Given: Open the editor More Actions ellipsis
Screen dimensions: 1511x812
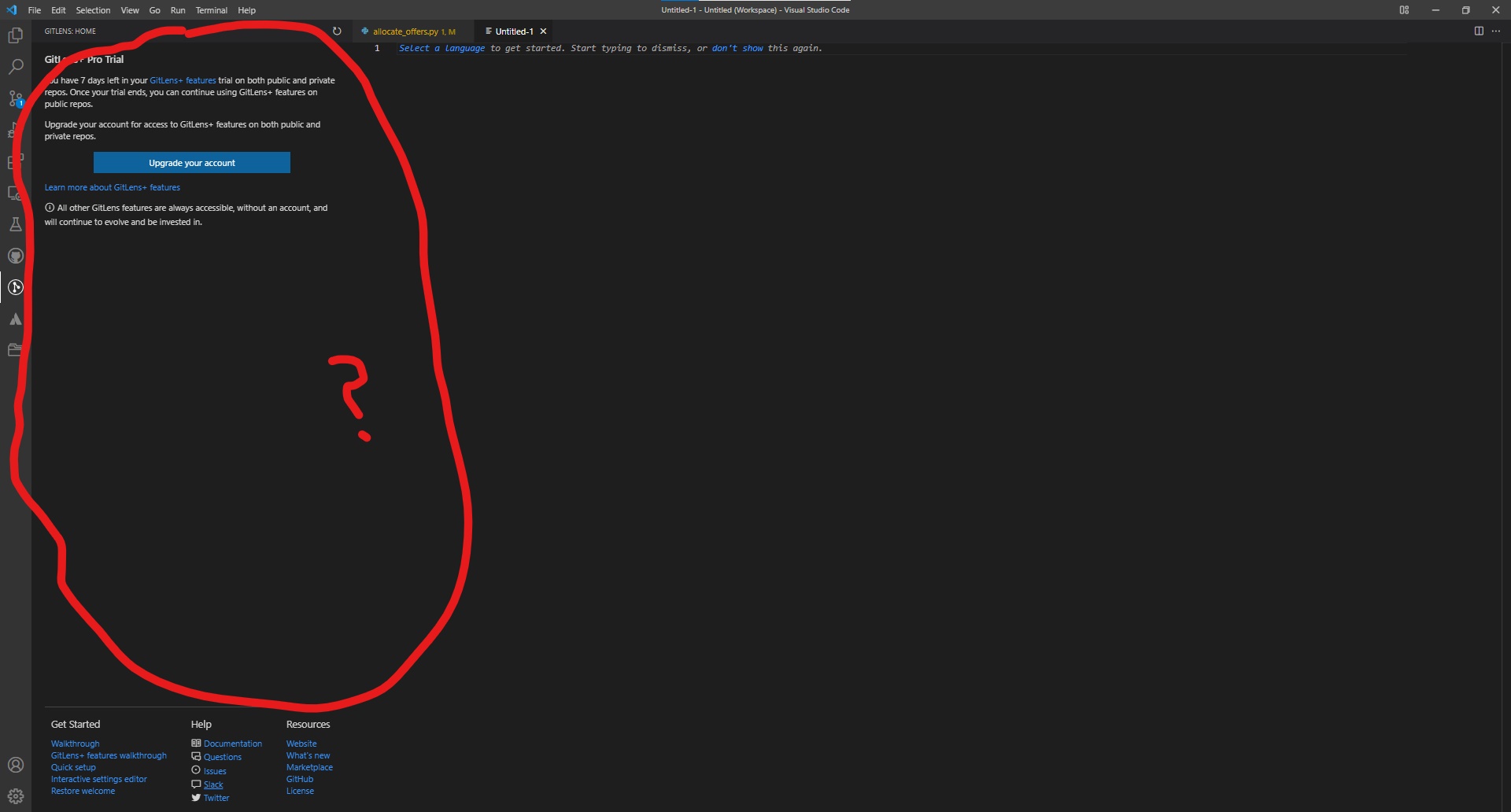Looking at the screenshot, I should tap(1496, 31).
